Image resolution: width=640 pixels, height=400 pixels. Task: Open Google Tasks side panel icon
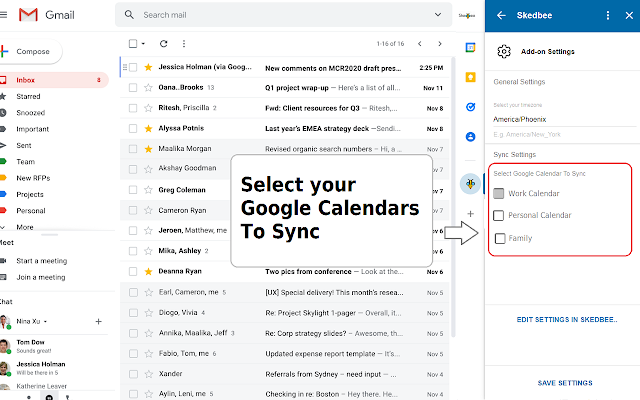470,107
